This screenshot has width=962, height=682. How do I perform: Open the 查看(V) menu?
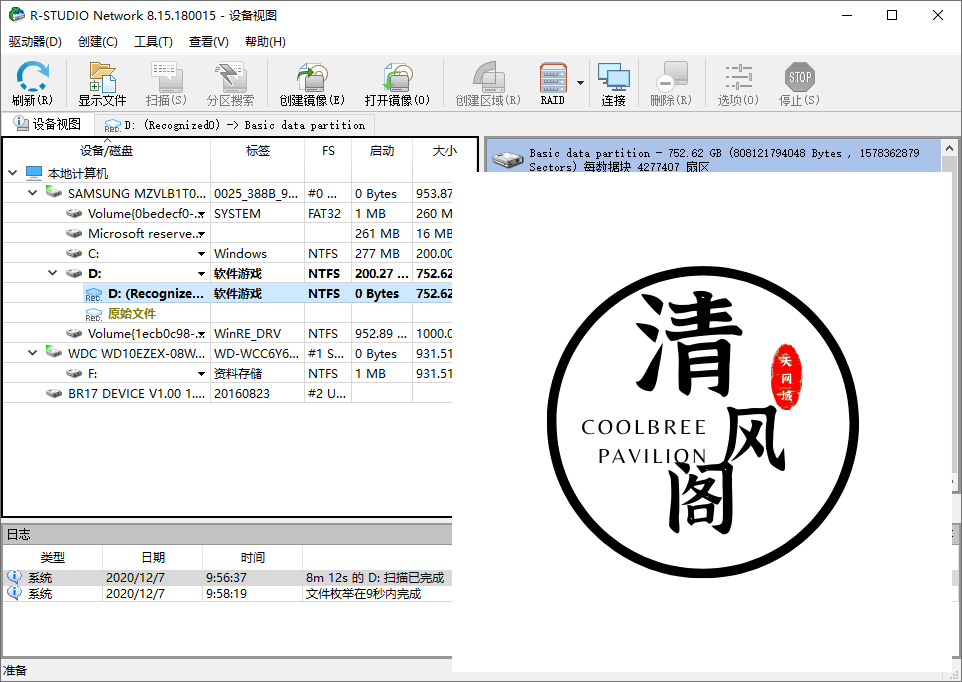[209, 42]
